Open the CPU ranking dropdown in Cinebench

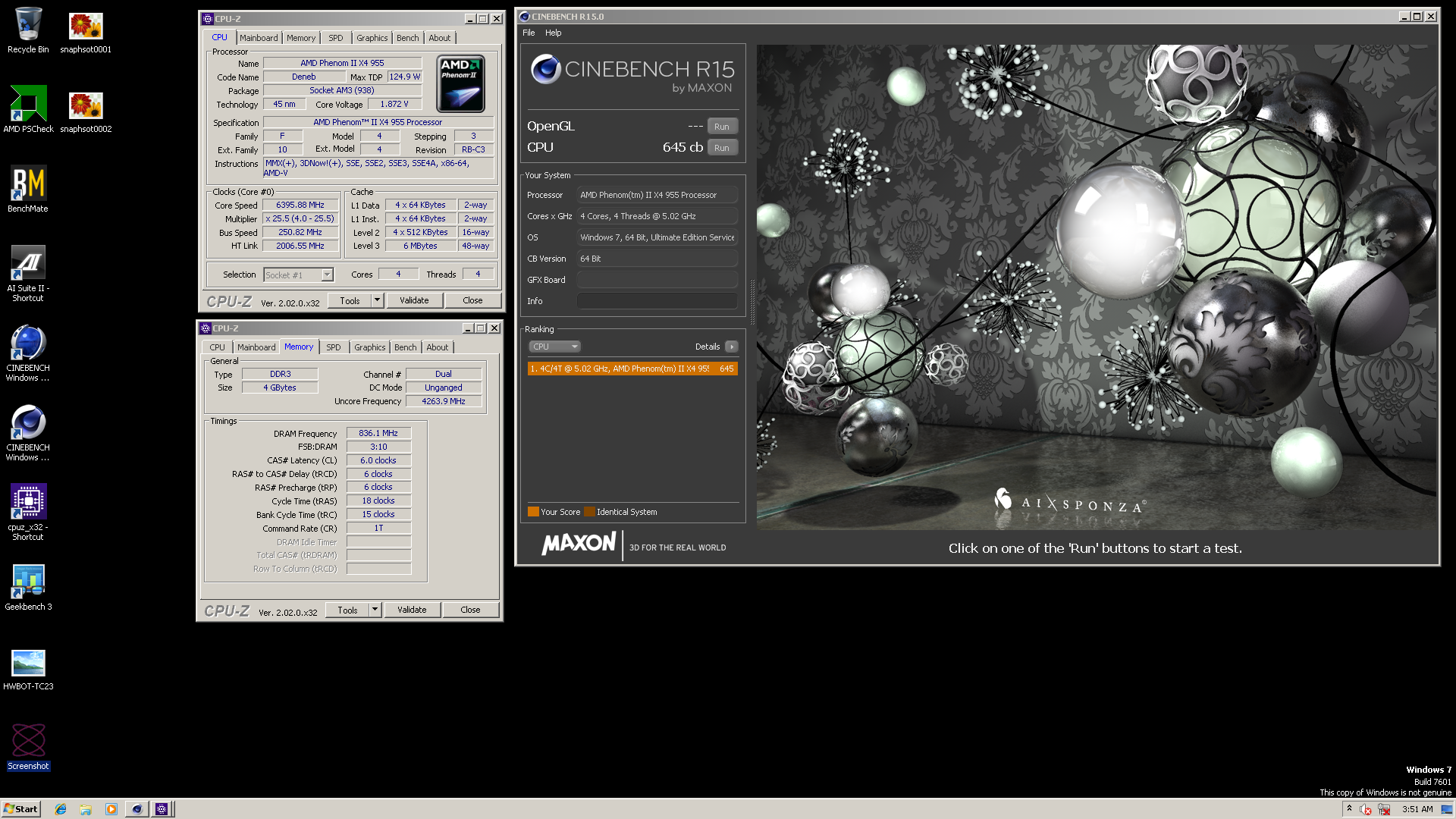point(554,347)
